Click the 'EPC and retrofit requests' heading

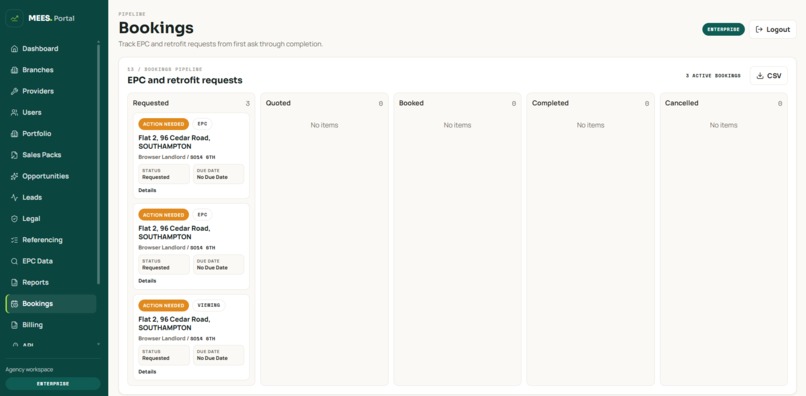tap(185, 81)
